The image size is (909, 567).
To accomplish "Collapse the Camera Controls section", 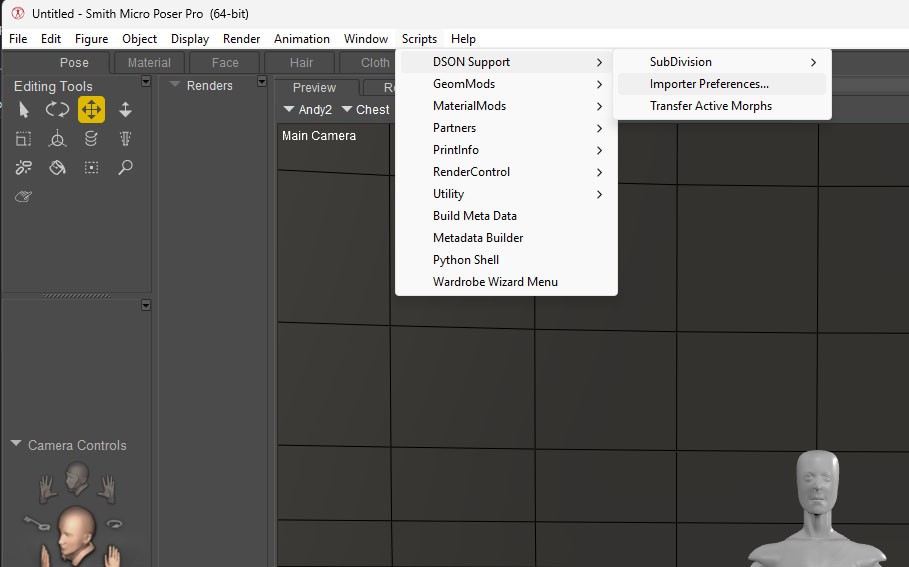I will click(x=16, y=444).
